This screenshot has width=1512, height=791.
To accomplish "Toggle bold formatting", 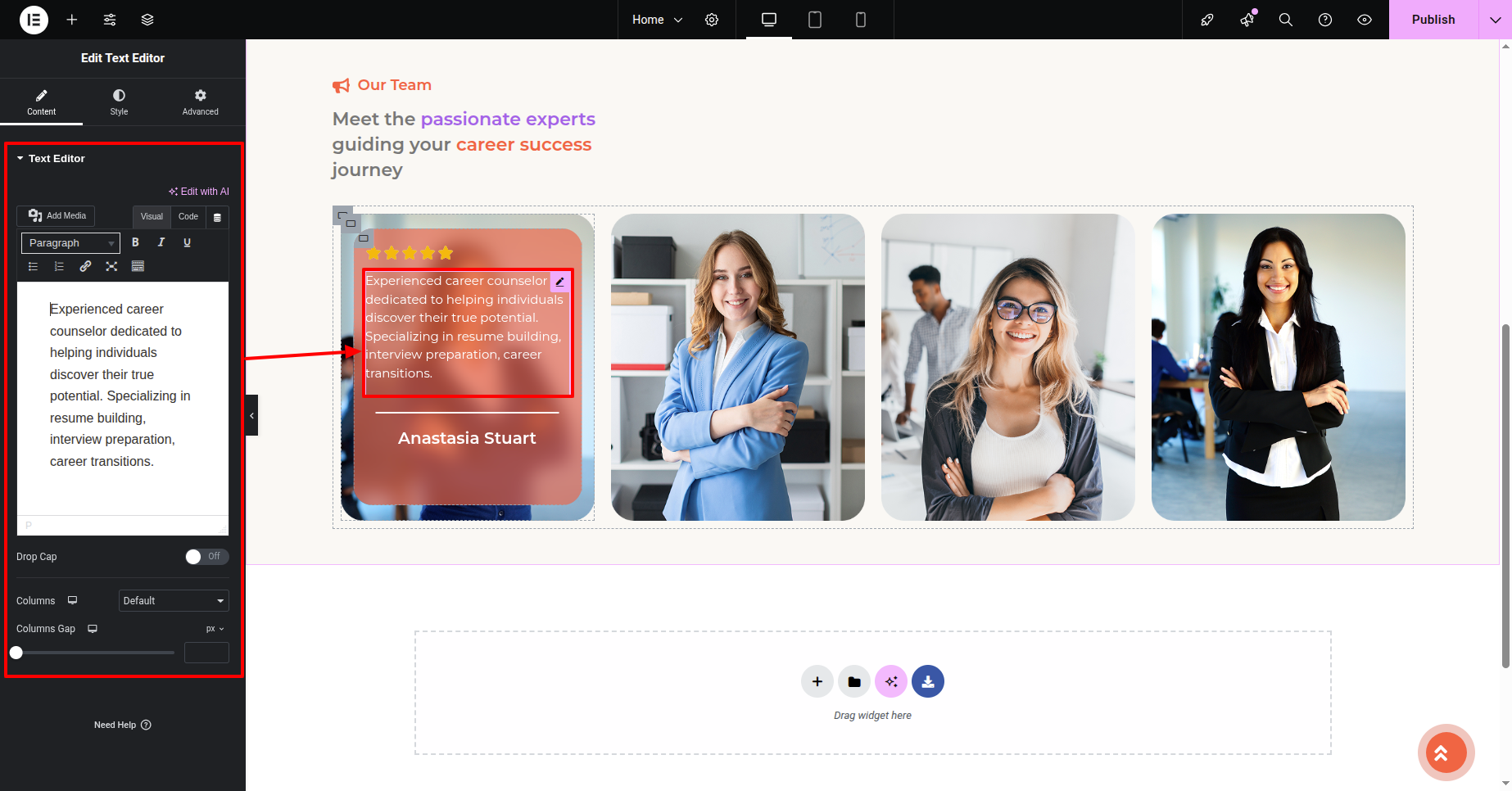I will click(x=135, y=242).
